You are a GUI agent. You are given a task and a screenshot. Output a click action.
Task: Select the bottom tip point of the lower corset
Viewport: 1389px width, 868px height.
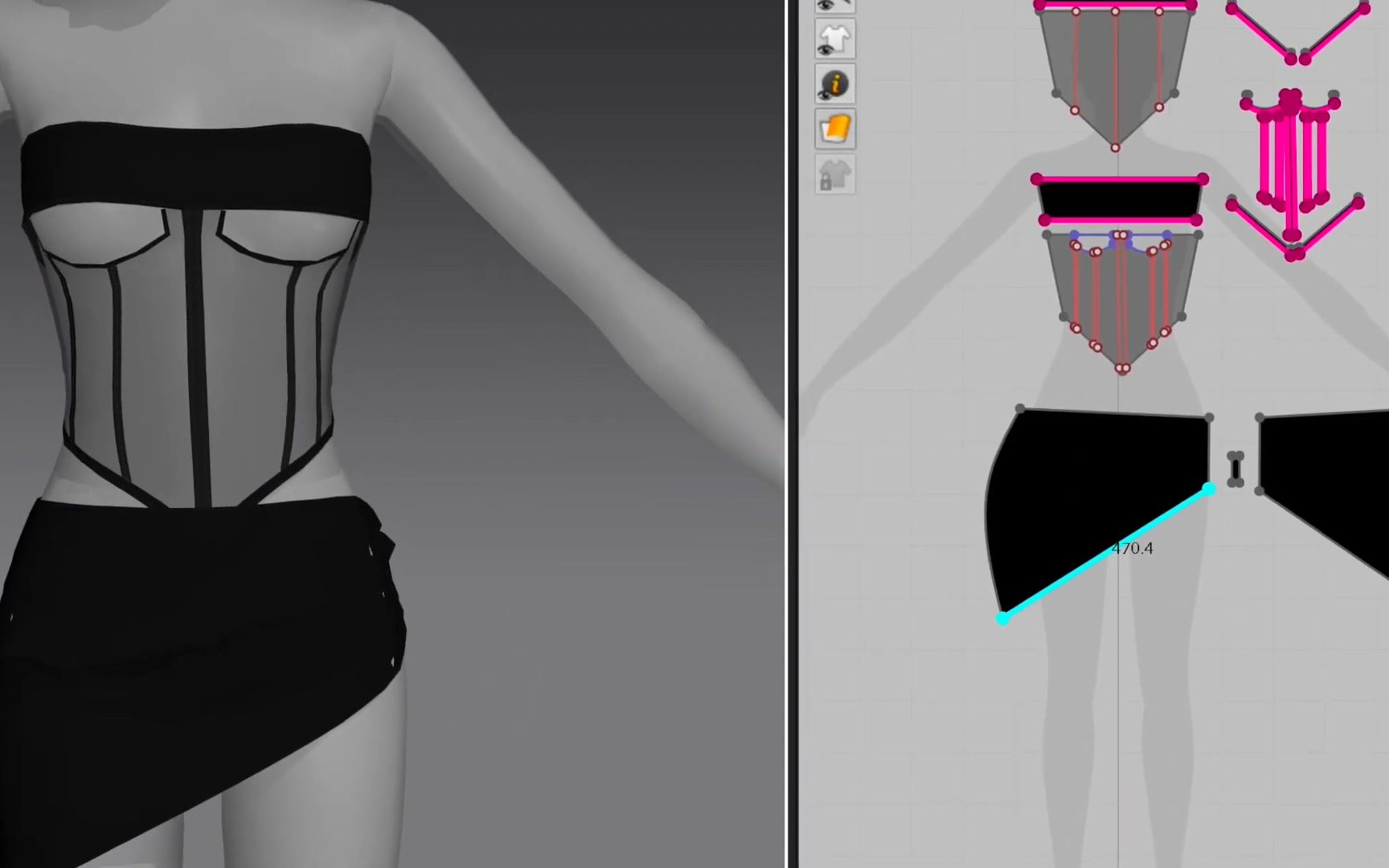tap(1123, 369)
